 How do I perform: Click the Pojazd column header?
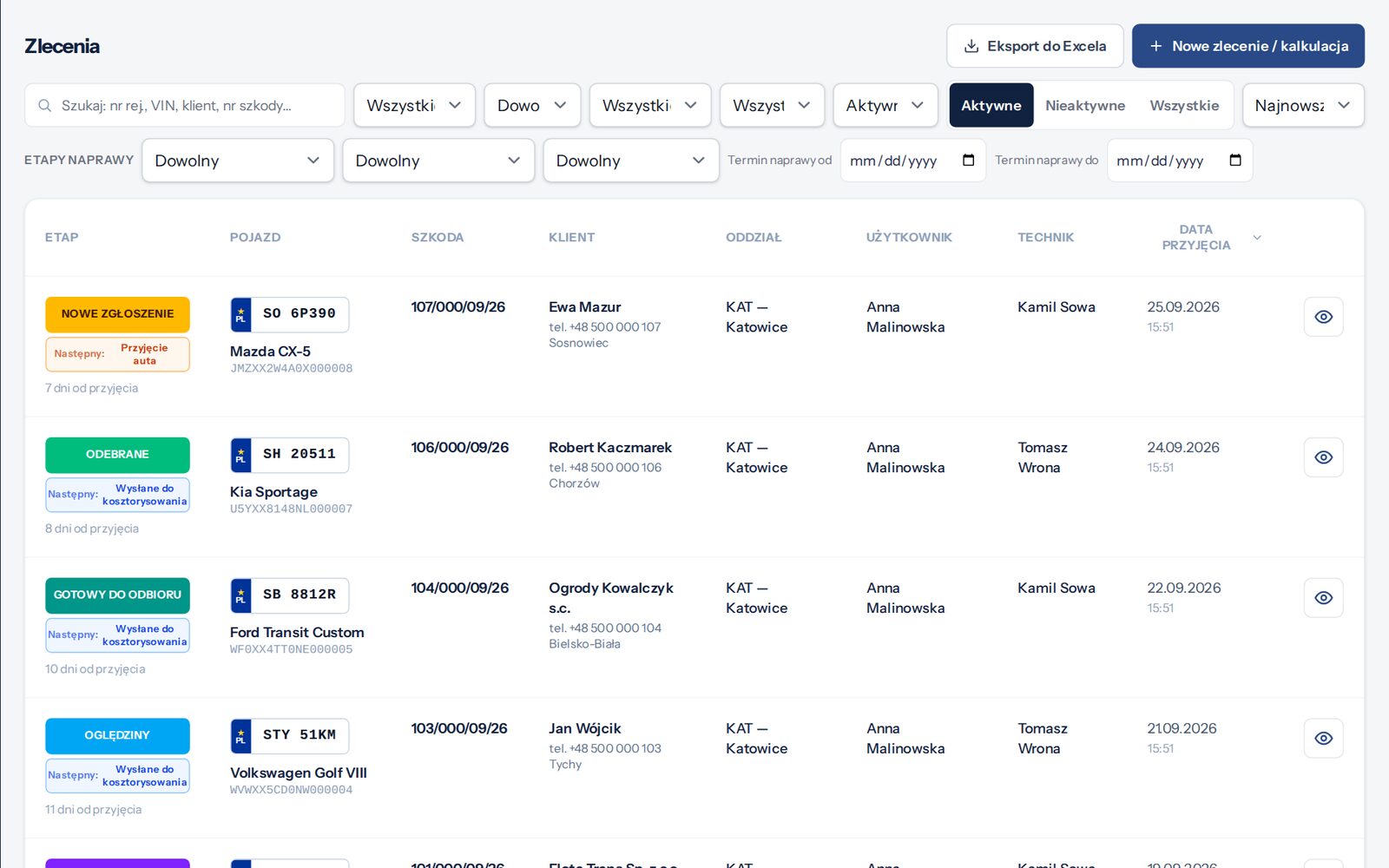[x=255, y=238]
